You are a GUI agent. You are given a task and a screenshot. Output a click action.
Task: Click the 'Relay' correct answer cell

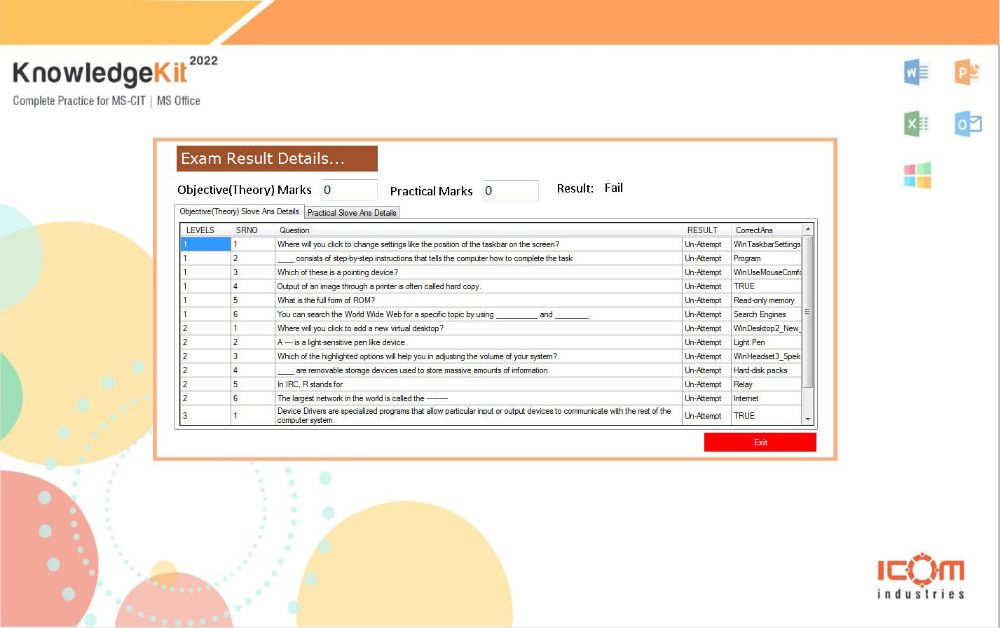pos(767,384)
